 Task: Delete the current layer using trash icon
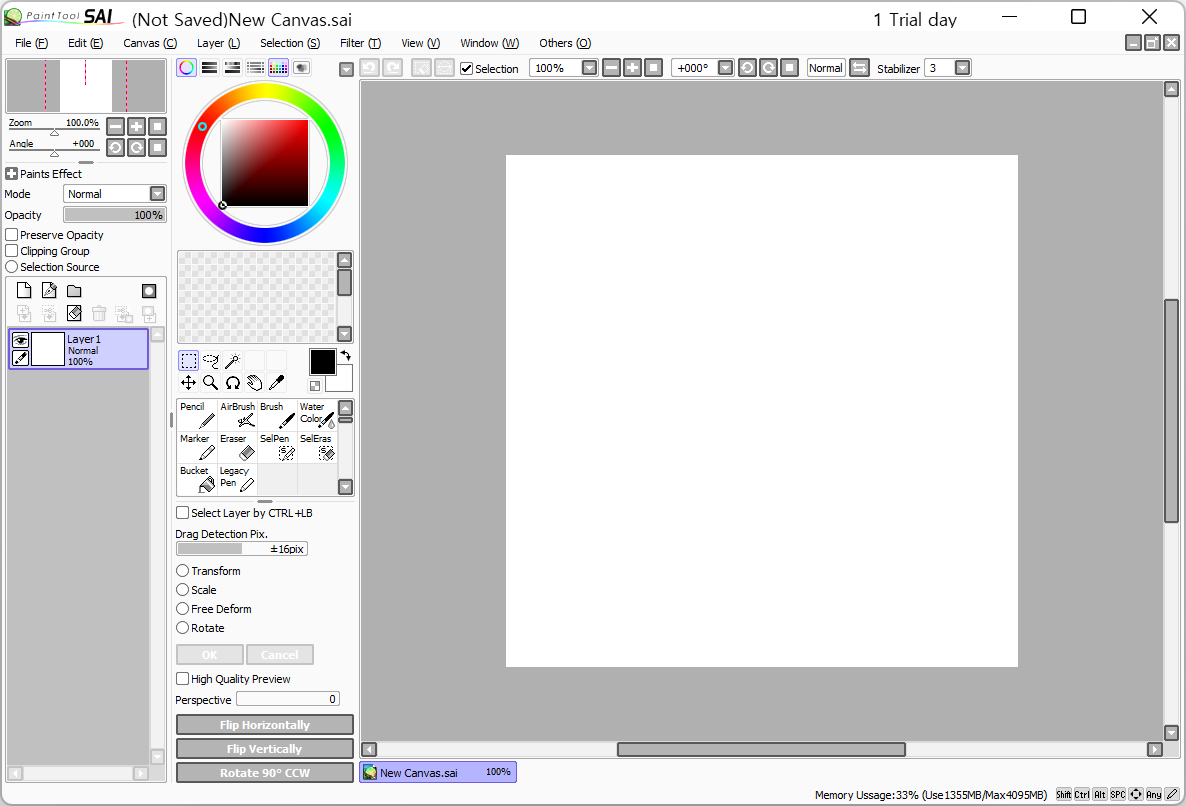[x=98, y=313]
